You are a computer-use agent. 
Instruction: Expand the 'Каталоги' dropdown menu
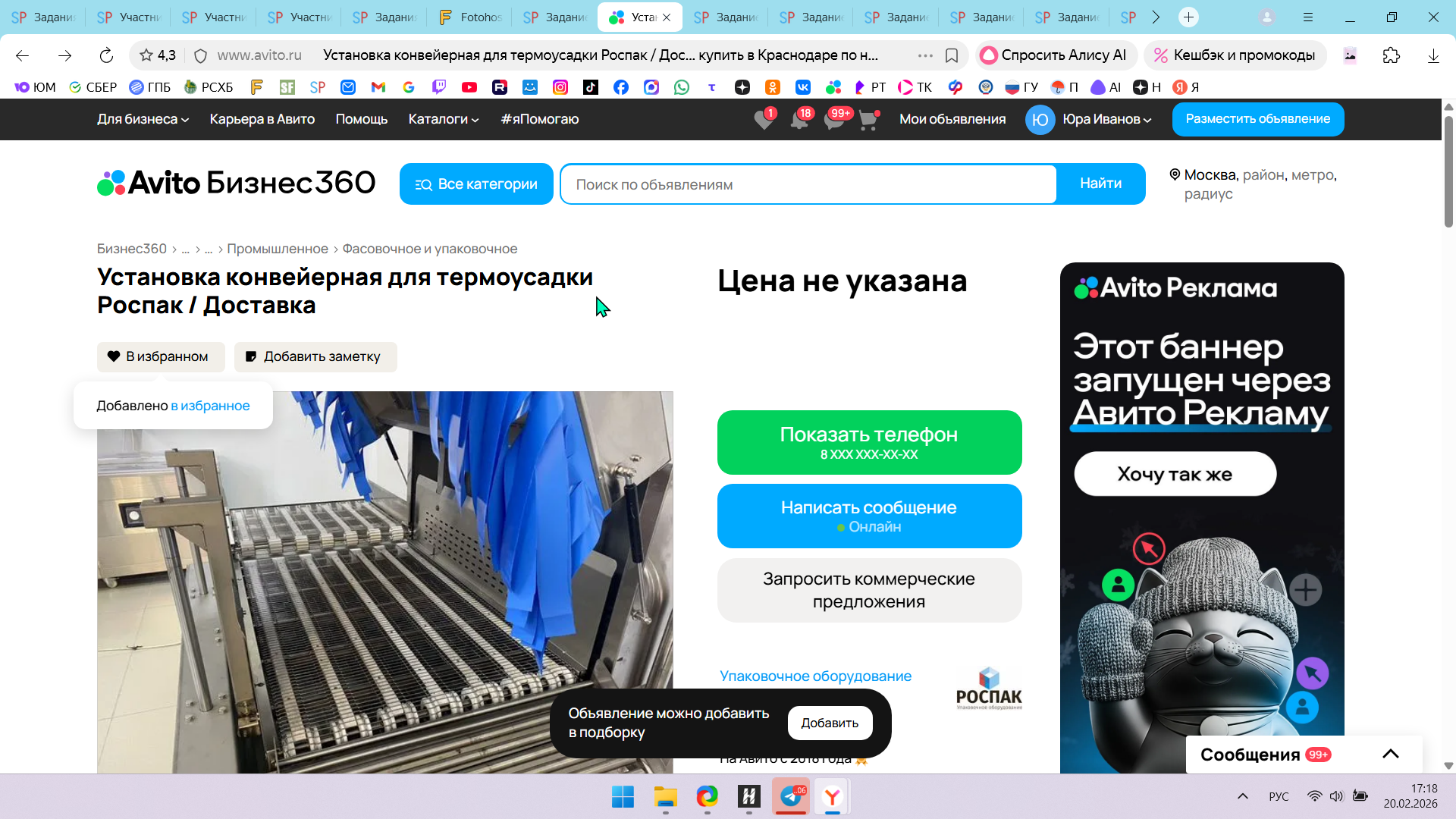click(444, 119)
